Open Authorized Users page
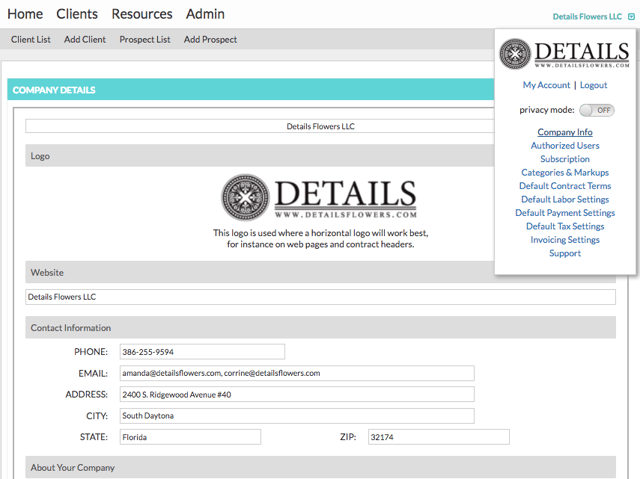This screenshot has width=640, height=479. tap(565, 146)
